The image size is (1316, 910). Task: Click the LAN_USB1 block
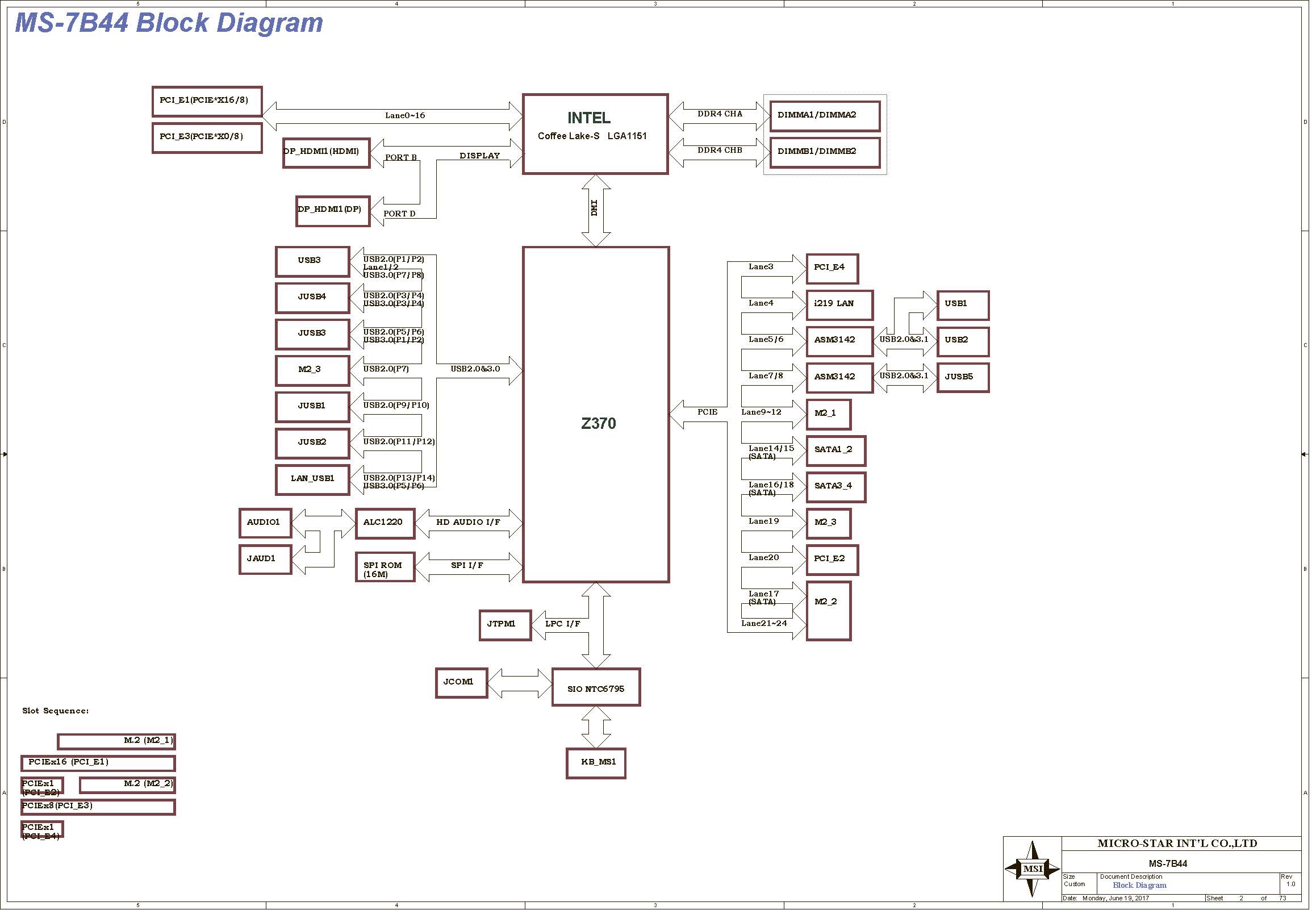[x=314, y=481]
